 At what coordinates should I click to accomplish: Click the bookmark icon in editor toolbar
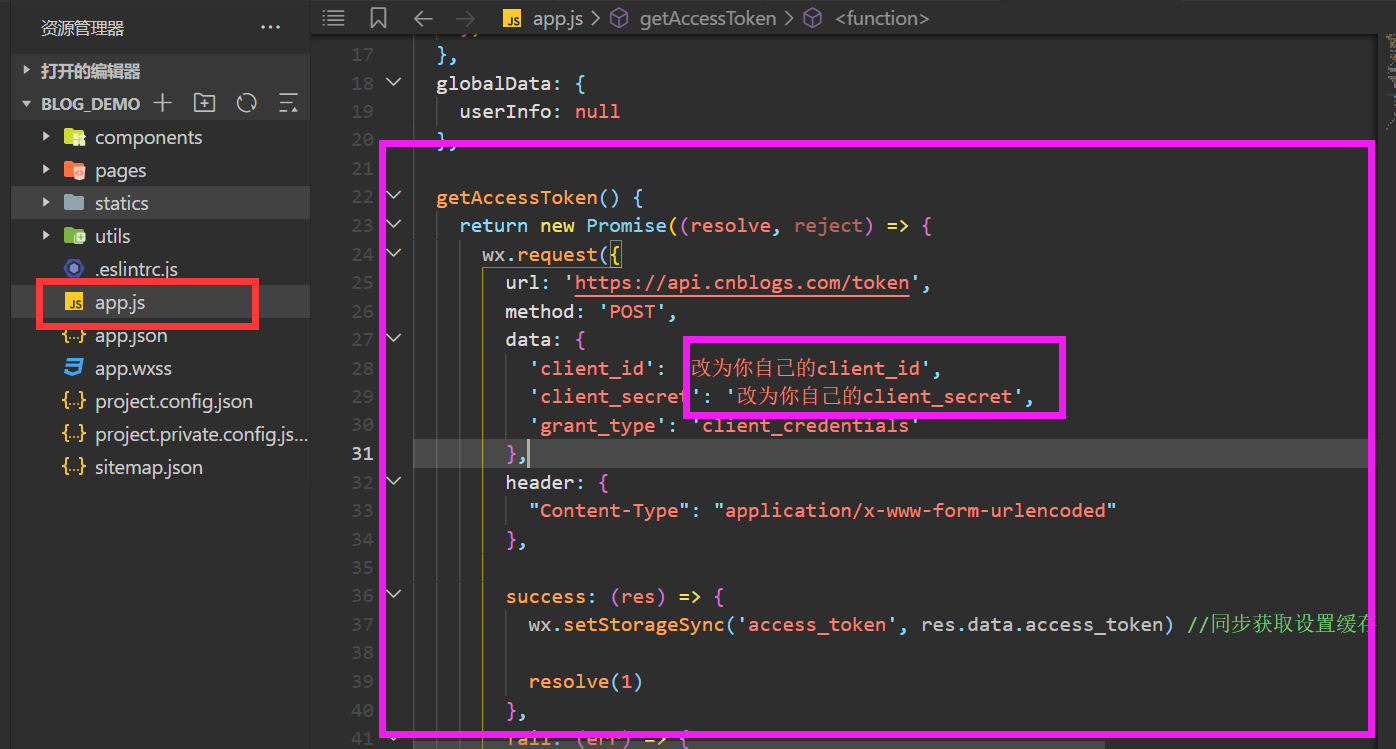pyautogui.click(x=378, y=18)
